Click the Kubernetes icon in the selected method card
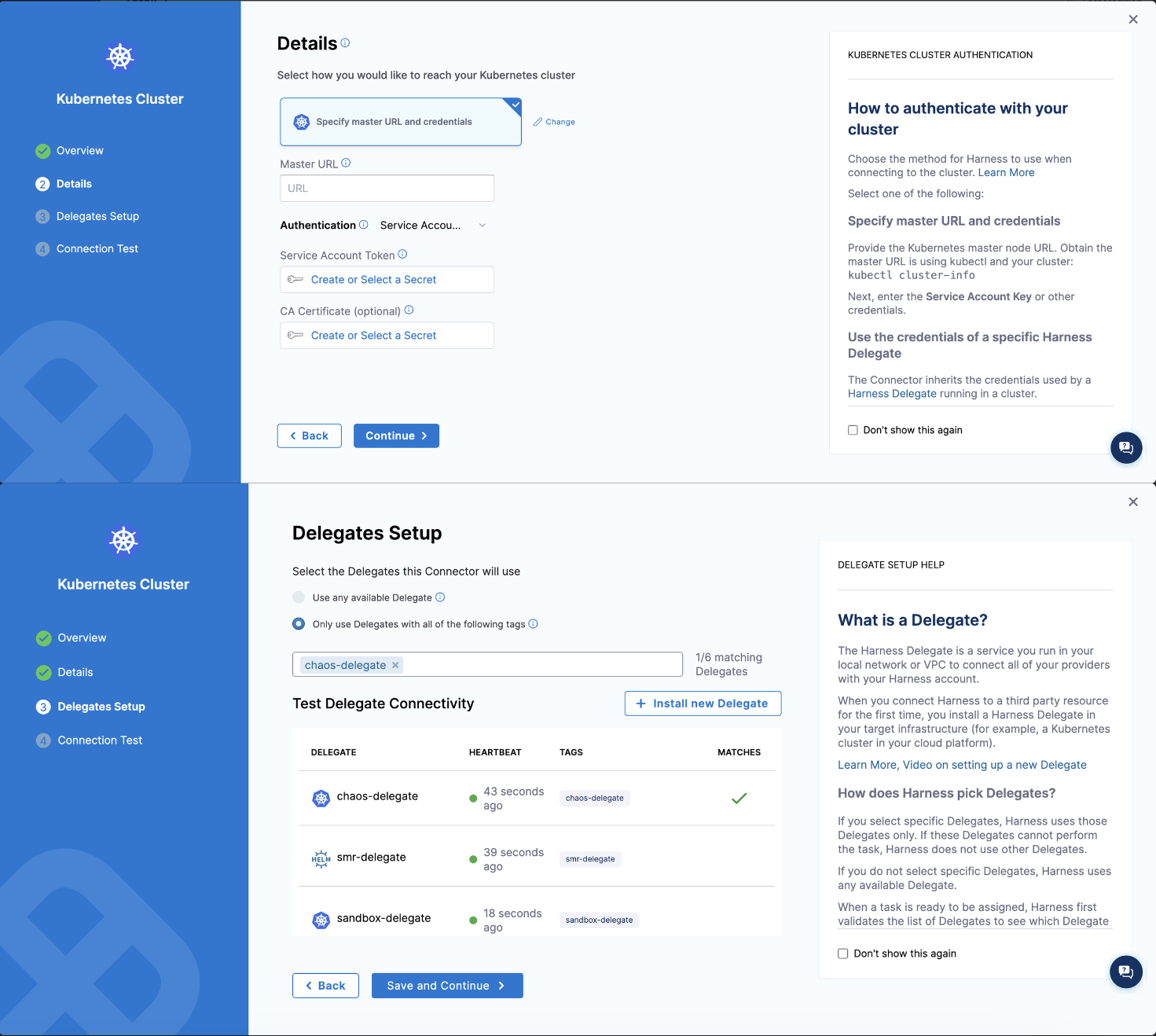Screen dimensions: 1156x1036 pos(302,122)
